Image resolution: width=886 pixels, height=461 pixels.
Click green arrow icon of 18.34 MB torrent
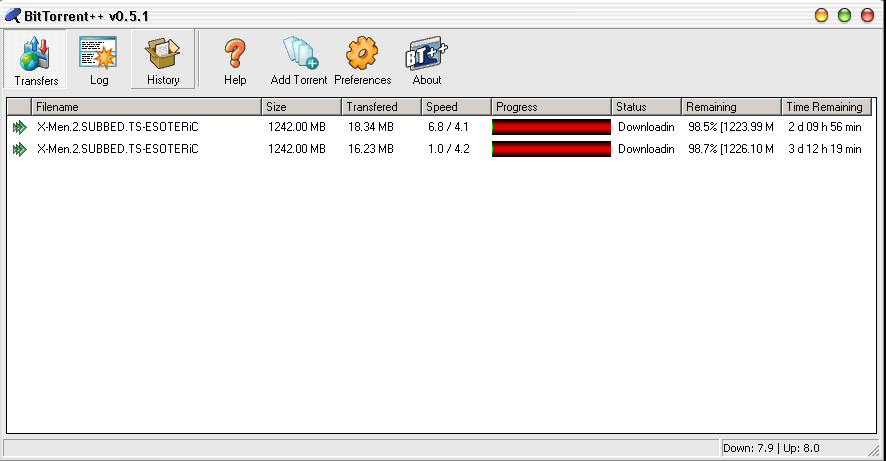pyautogui.click(x=20, y=127)
